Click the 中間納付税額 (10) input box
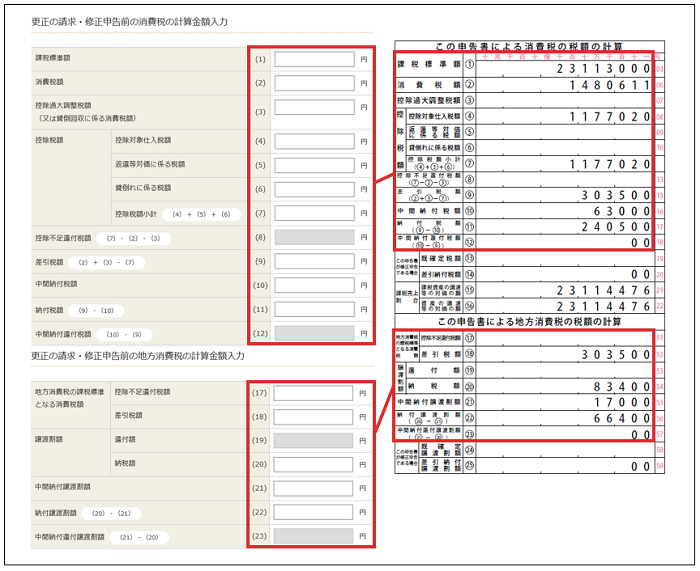 point(314,286)
